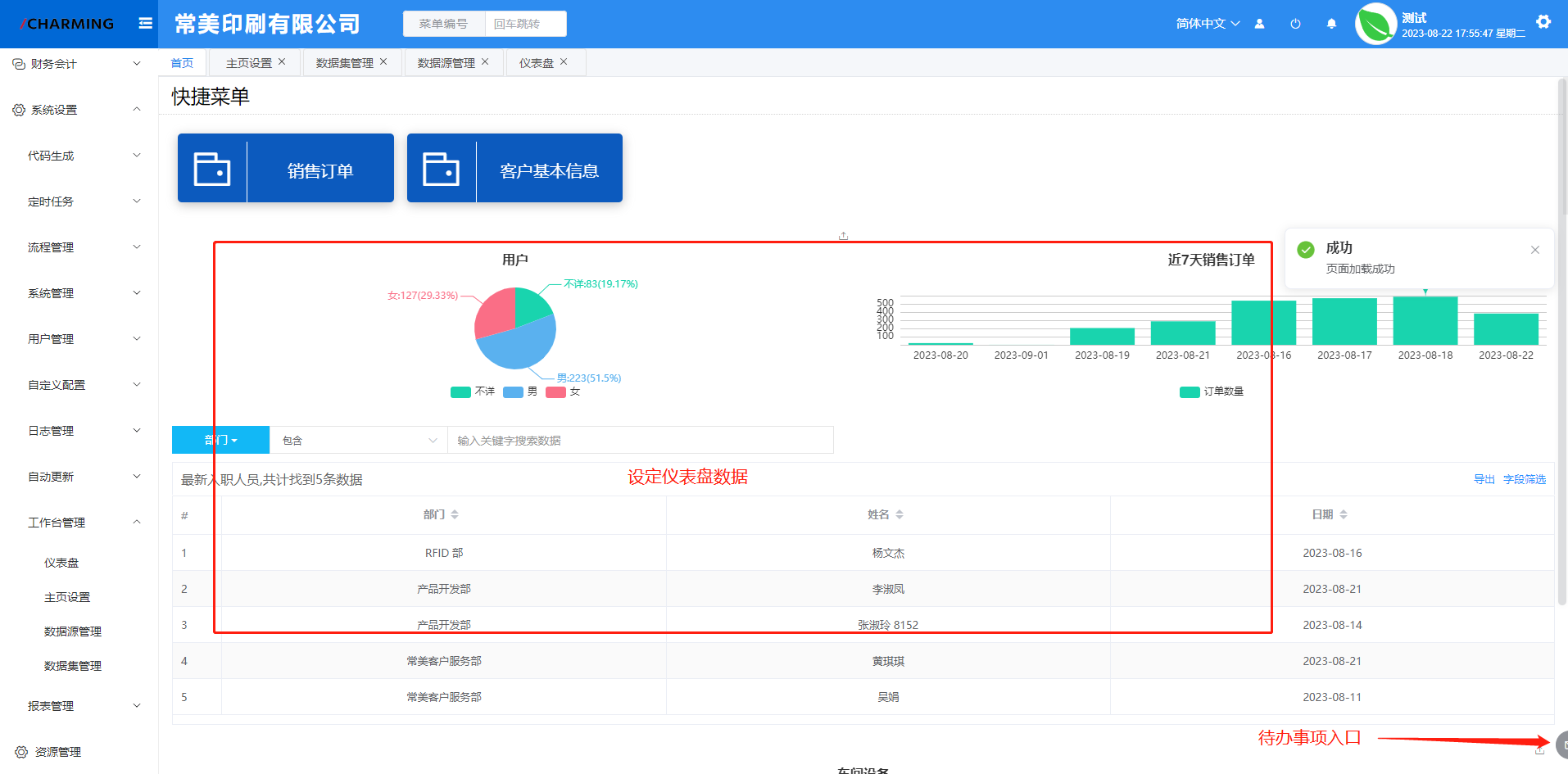The height and width of the screenshot is (774, 1568).
Task: Click the 2023-08-18 bar in sales chart
Action: [x=1425, y=320]
